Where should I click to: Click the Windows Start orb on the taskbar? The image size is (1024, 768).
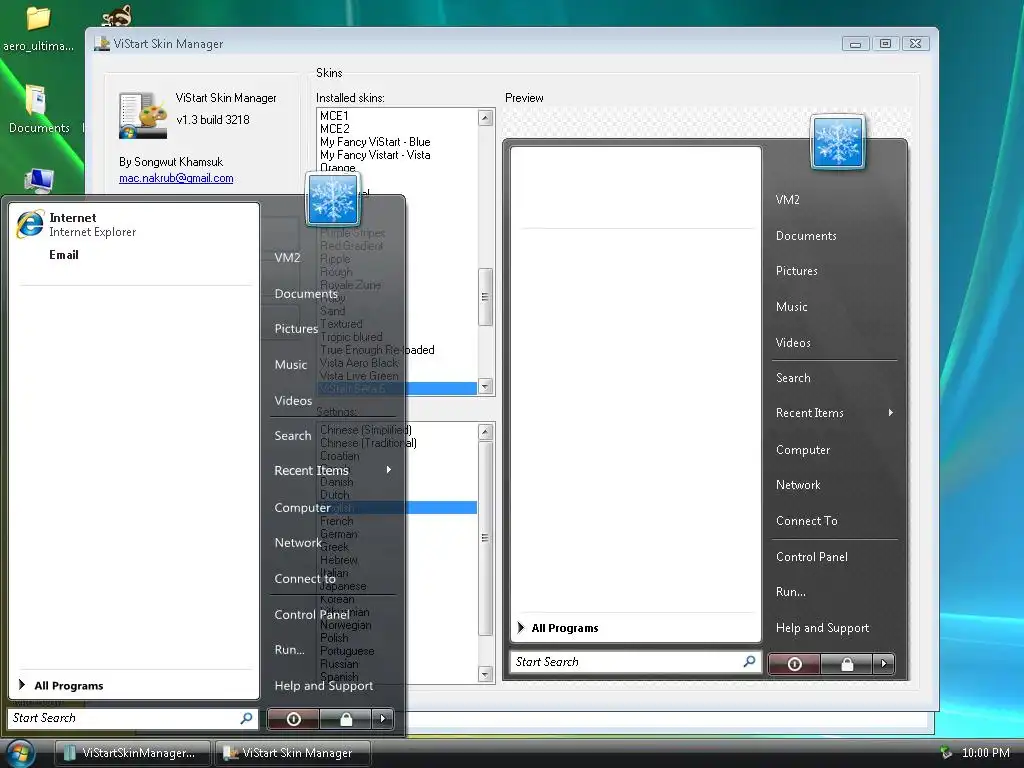tap(20, 753)
